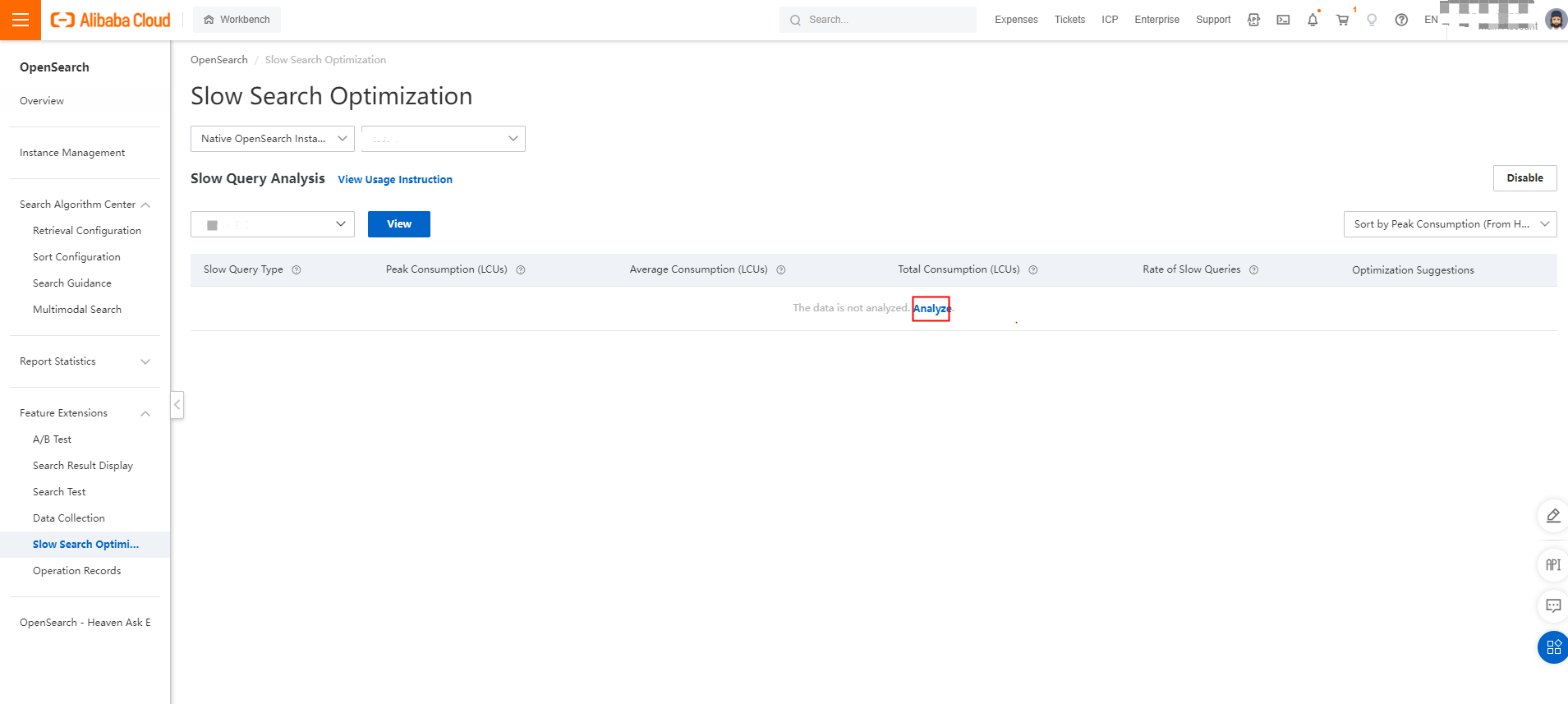Open the API floating icon
Image resolution: width=1568 pixels, height=704 pixels.
click(1552, 565)
